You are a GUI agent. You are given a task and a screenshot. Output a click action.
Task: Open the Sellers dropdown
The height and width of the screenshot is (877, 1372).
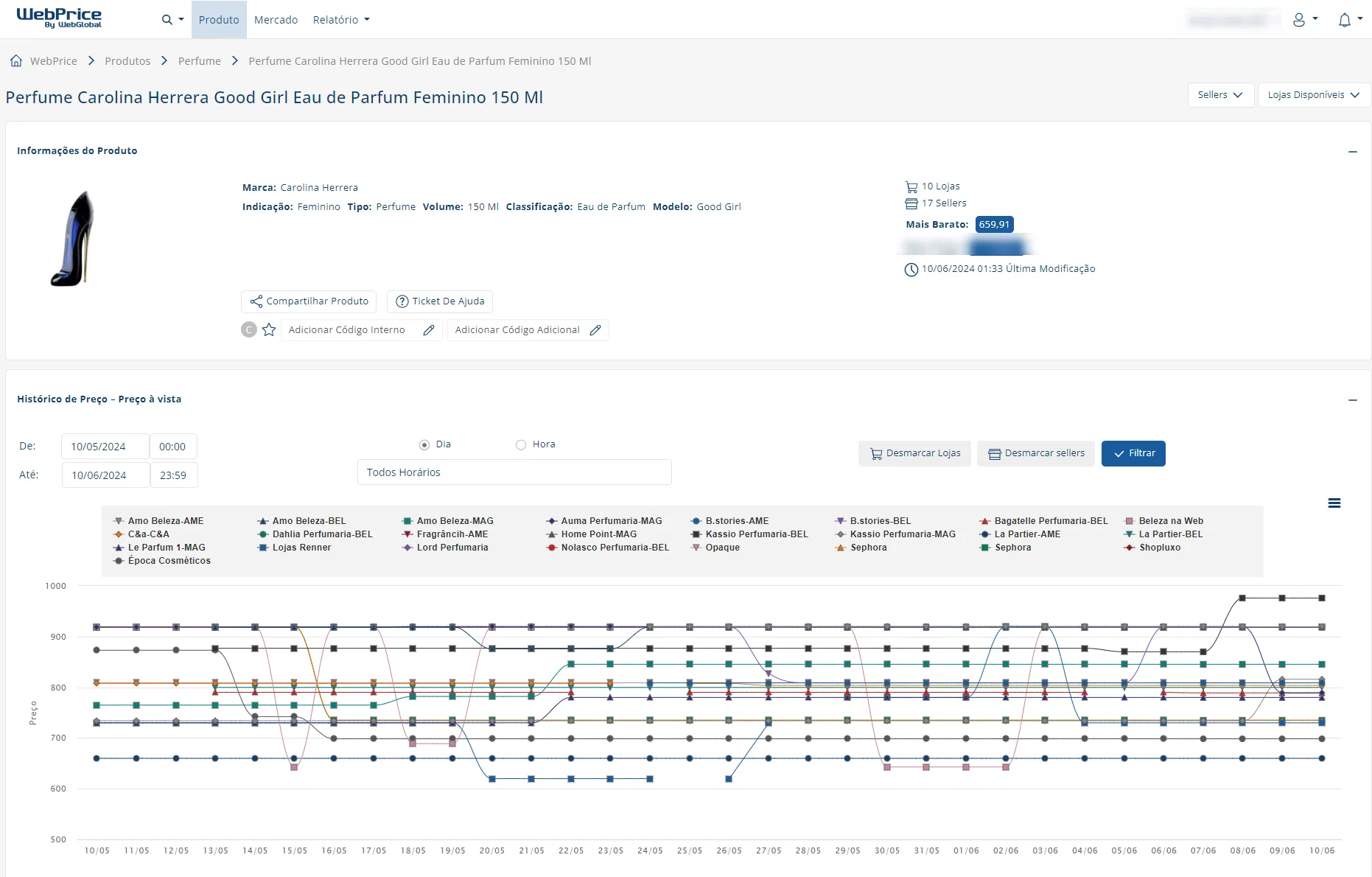(1220, 95)
